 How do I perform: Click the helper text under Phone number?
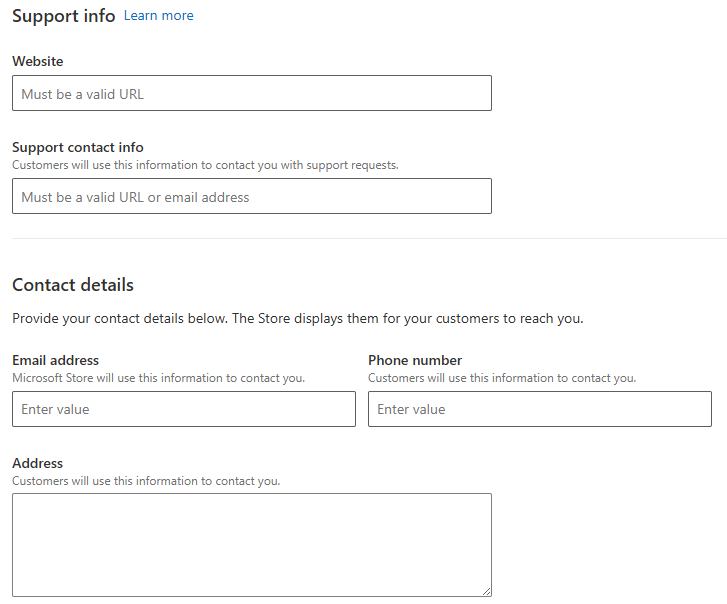[502, 378]
